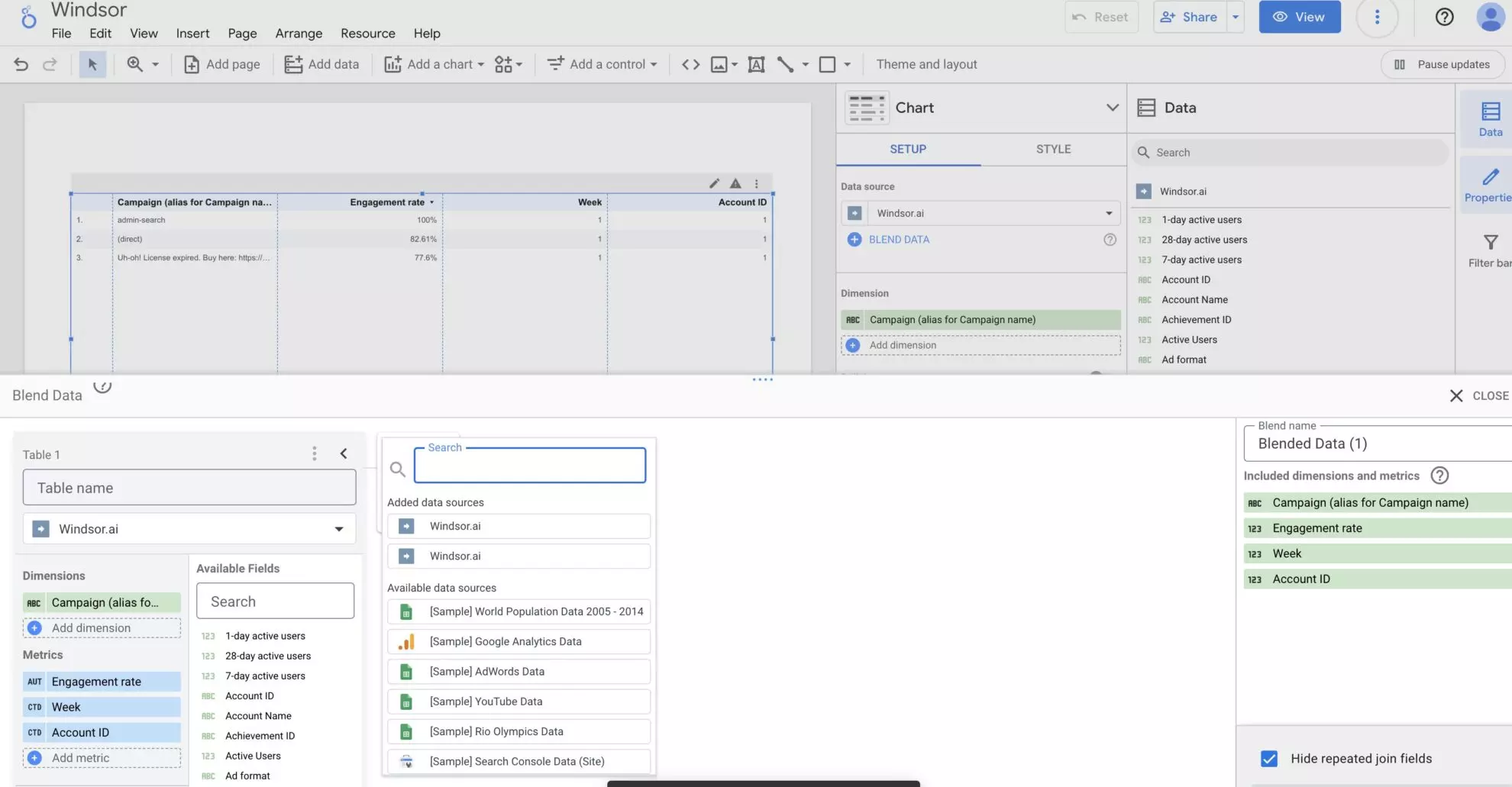
Task: Open the three-dot more options menu
Action: [1377, 17]
